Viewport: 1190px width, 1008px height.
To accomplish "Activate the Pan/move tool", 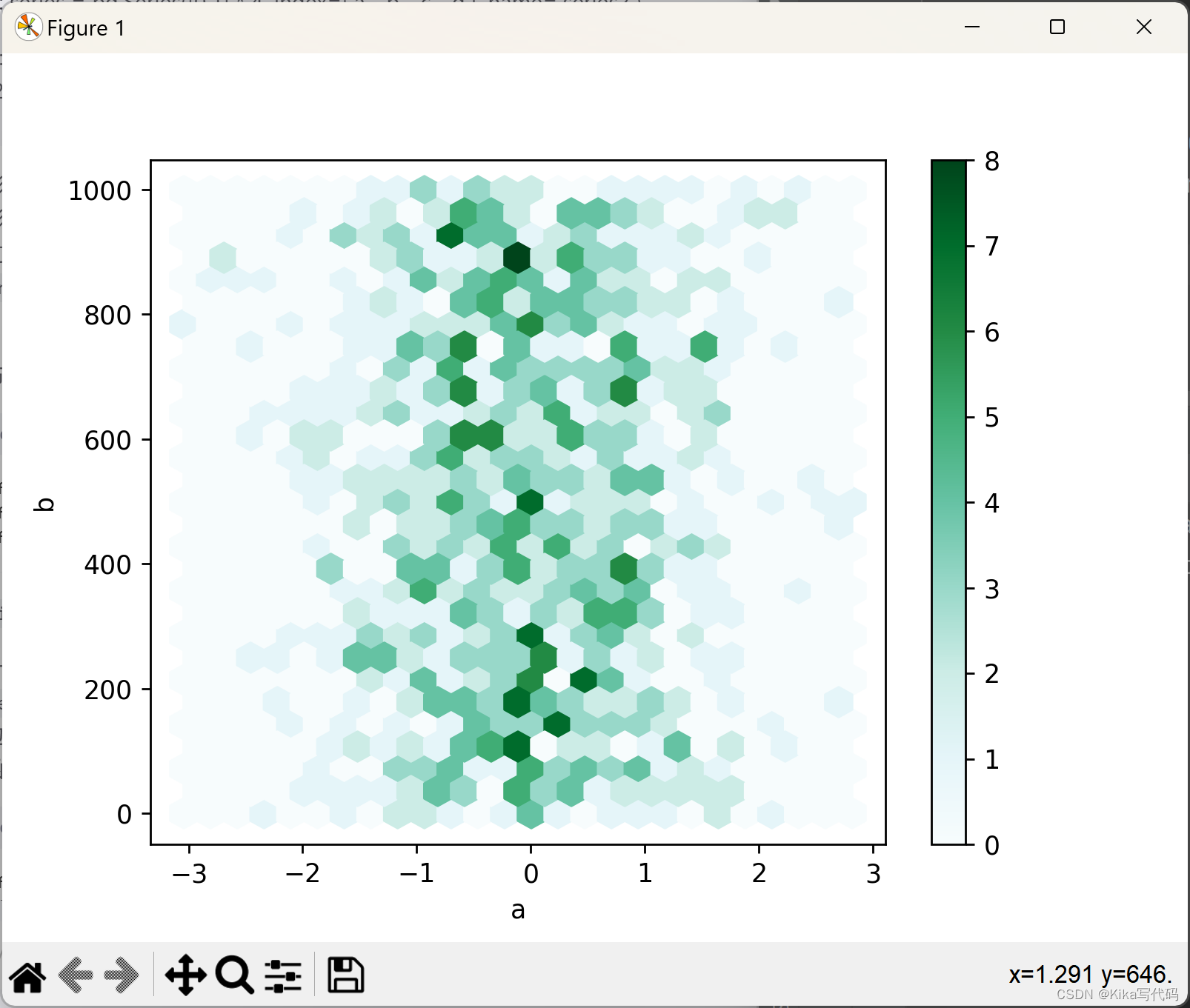I will click(x=185, y=976).
